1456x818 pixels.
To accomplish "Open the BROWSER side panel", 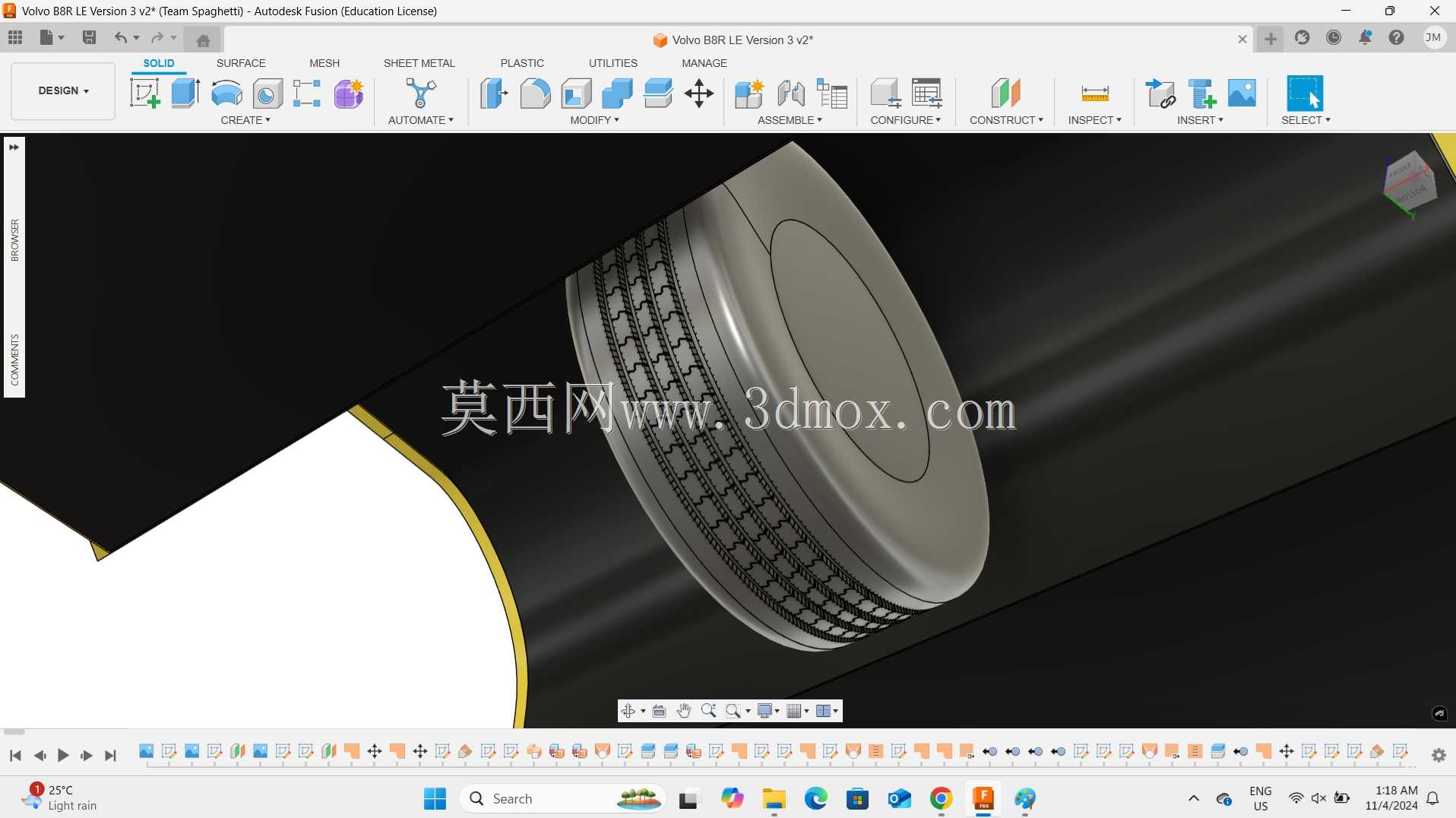I will (x=14, y=240).
